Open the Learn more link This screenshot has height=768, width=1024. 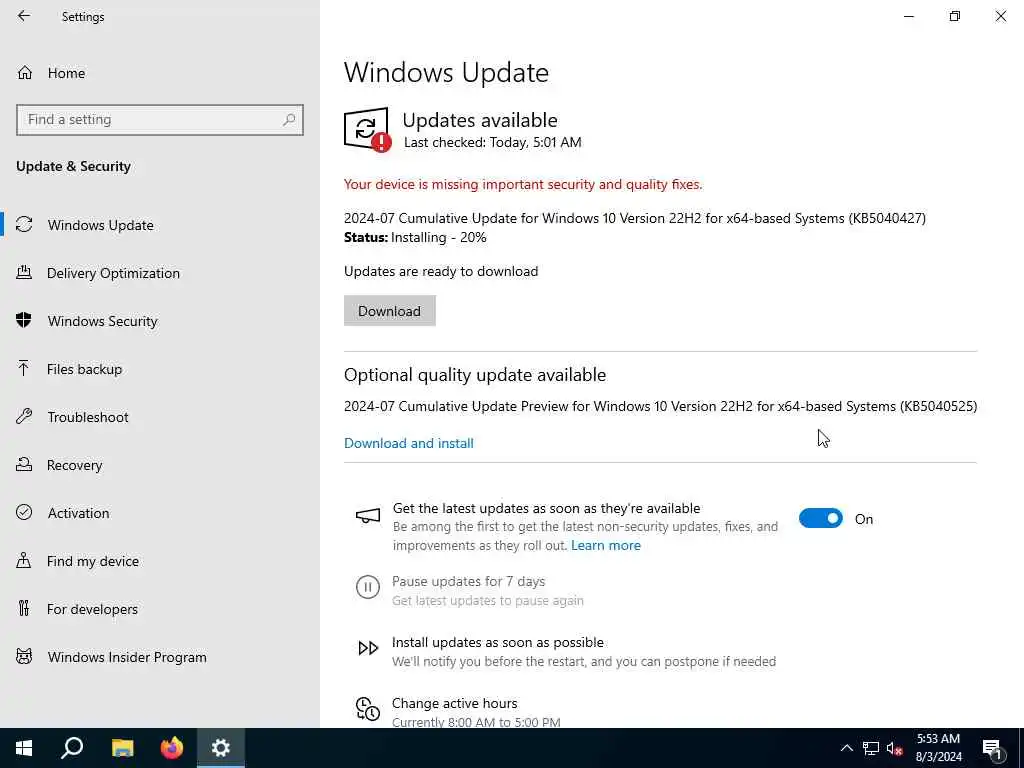[605, 545]
